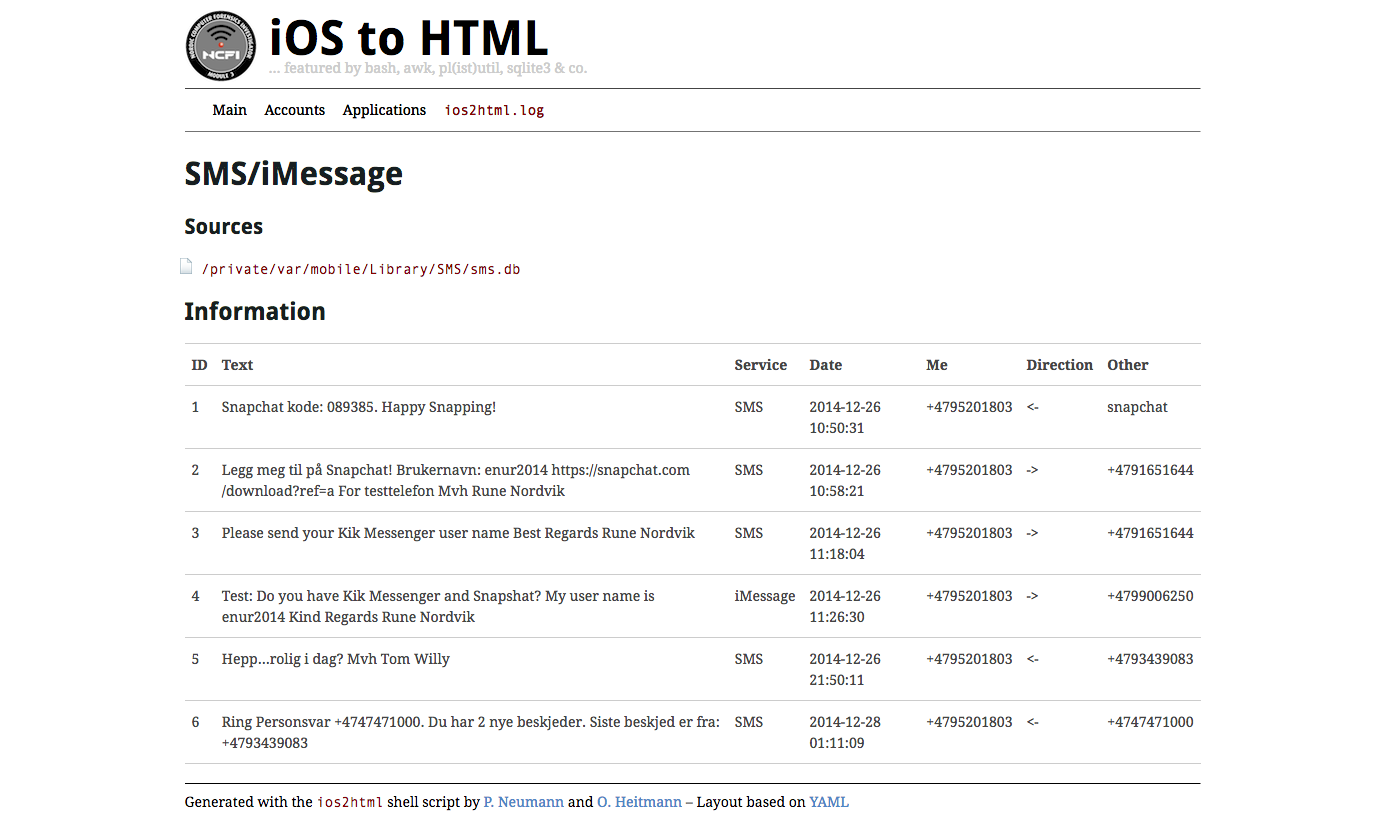Click the NCFI round logo icon

(222, 45)
